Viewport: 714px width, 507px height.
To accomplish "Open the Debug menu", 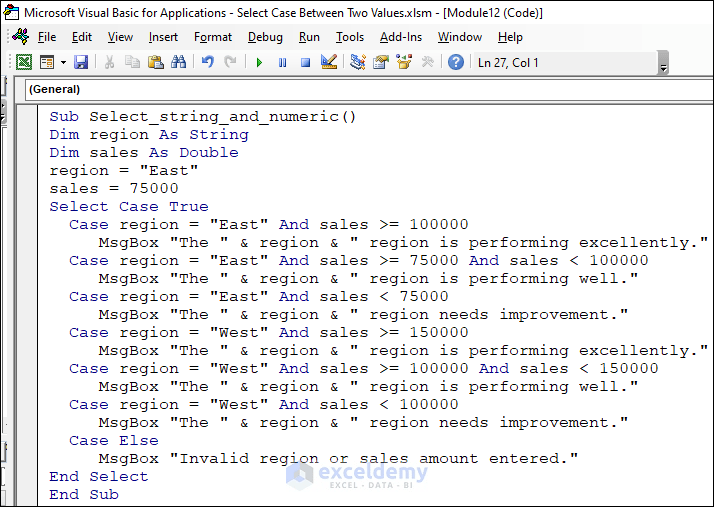I will click(265, 37).
